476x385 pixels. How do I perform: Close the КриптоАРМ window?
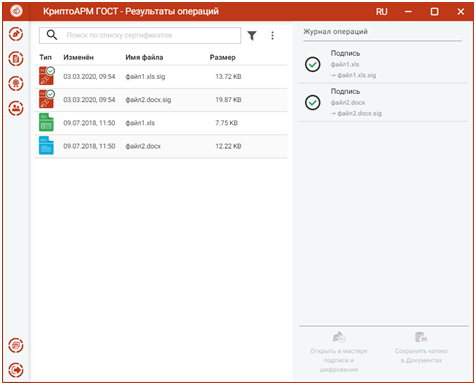[461, 12]
